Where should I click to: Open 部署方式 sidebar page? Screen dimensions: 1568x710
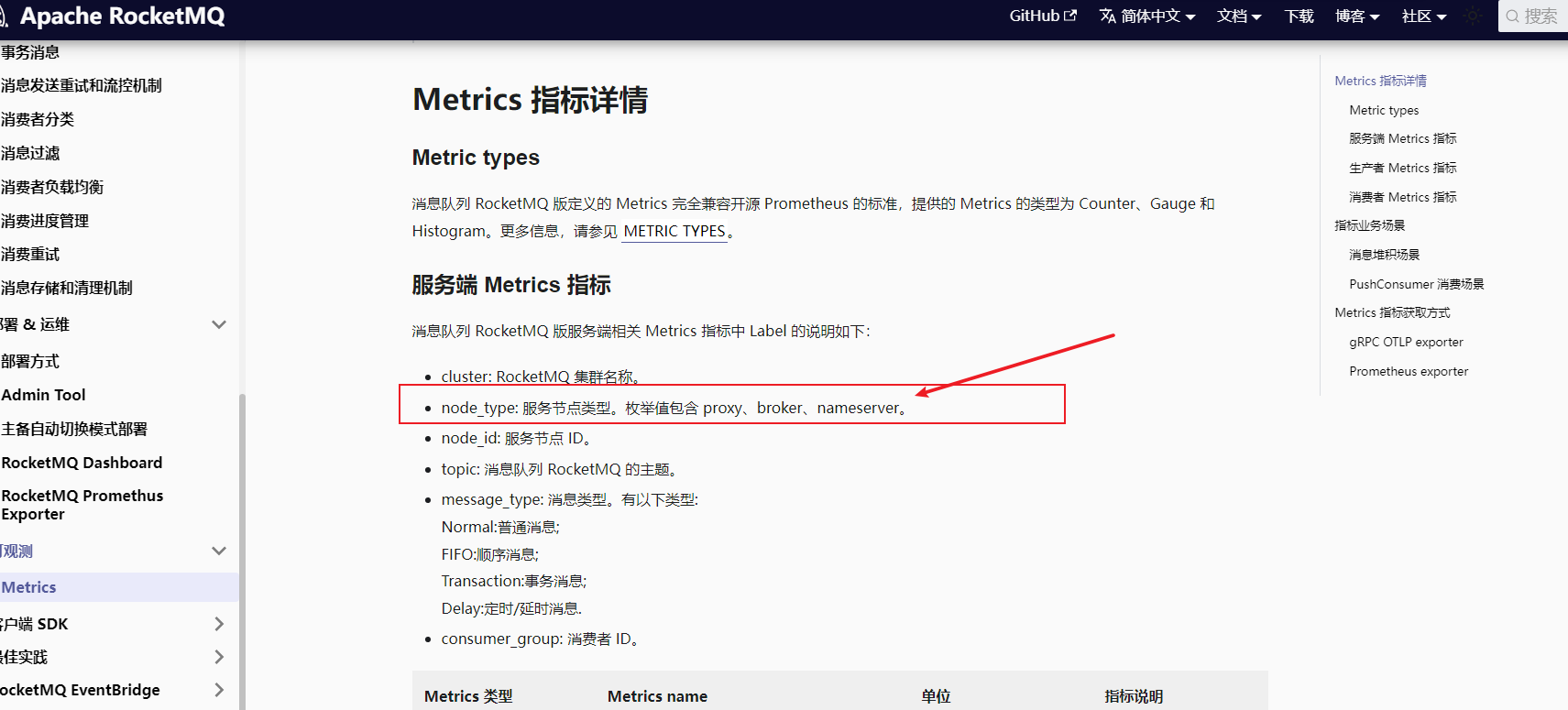(30, 361)
